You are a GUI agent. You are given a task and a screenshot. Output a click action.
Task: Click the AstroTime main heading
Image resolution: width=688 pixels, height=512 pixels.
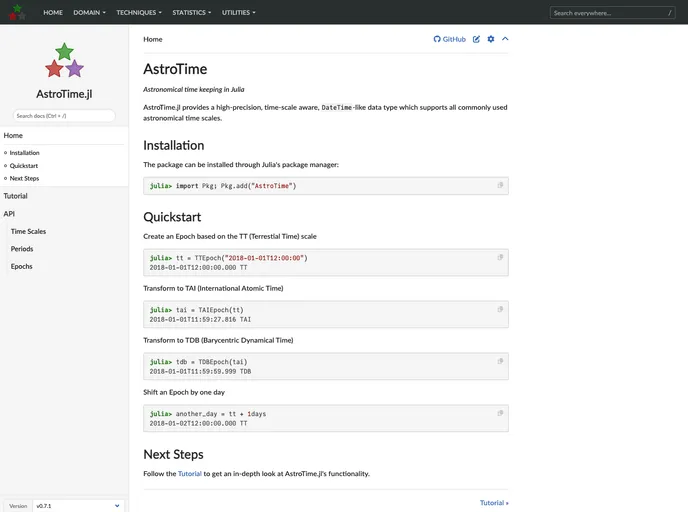[175, 69]
